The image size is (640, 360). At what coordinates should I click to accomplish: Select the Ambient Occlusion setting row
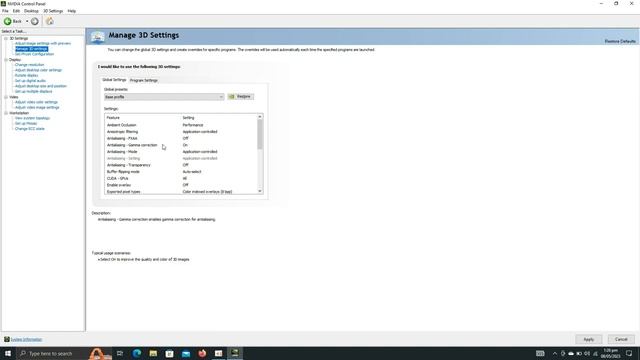tap(181, 125)
